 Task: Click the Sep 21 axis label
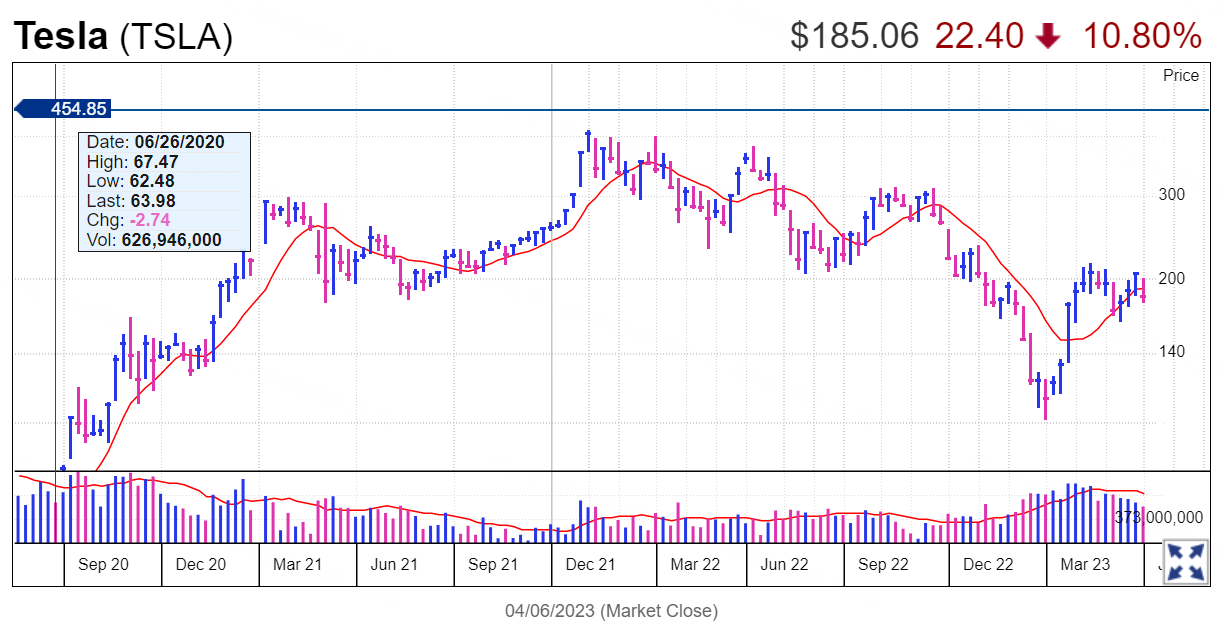click(493, 564)
